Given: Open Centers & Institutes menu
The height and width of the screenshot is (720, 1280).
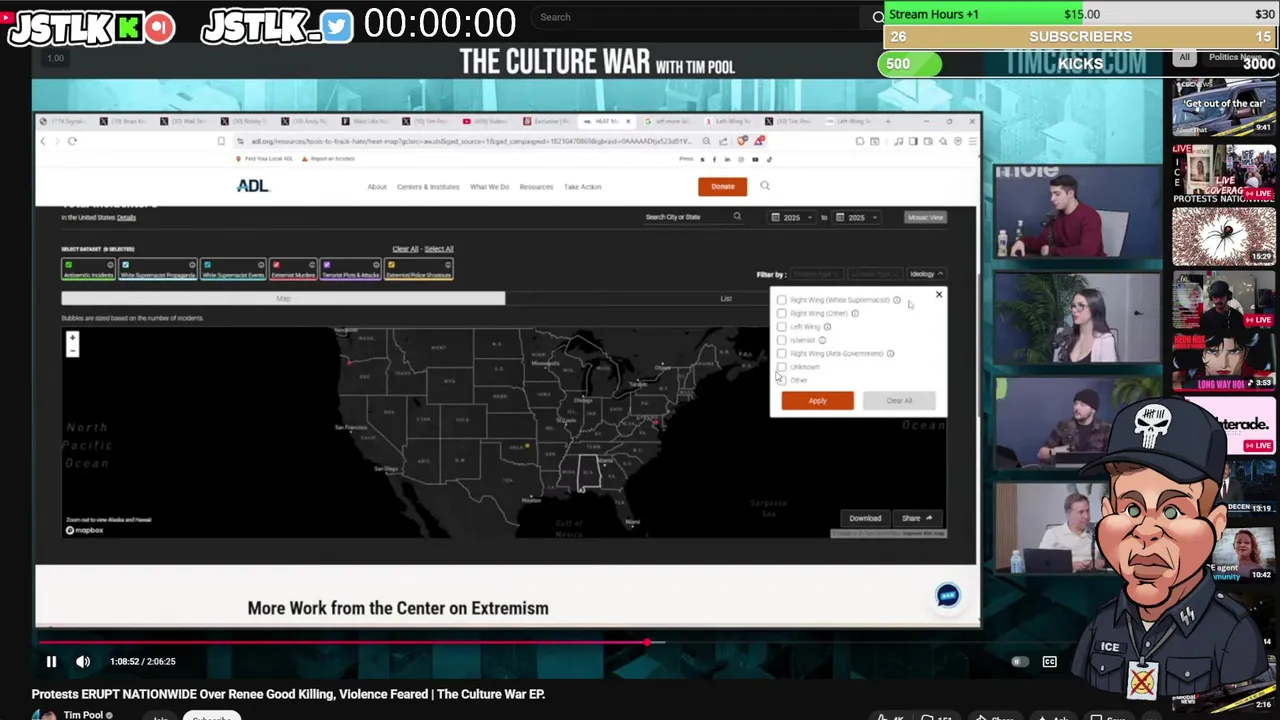Looking at the screenshot, I should click(x=428, y=187).
